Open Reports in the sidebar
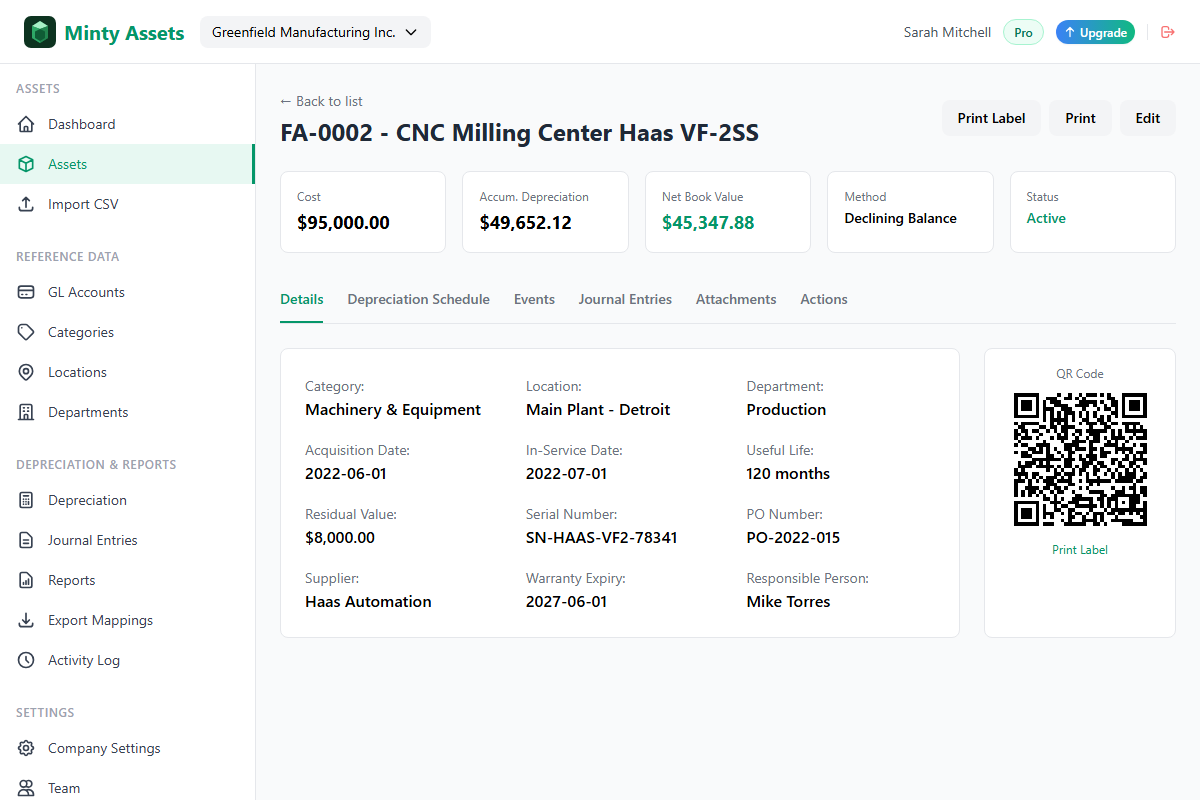Screen dimensions: 1200x800 click(x=127, y=580)
